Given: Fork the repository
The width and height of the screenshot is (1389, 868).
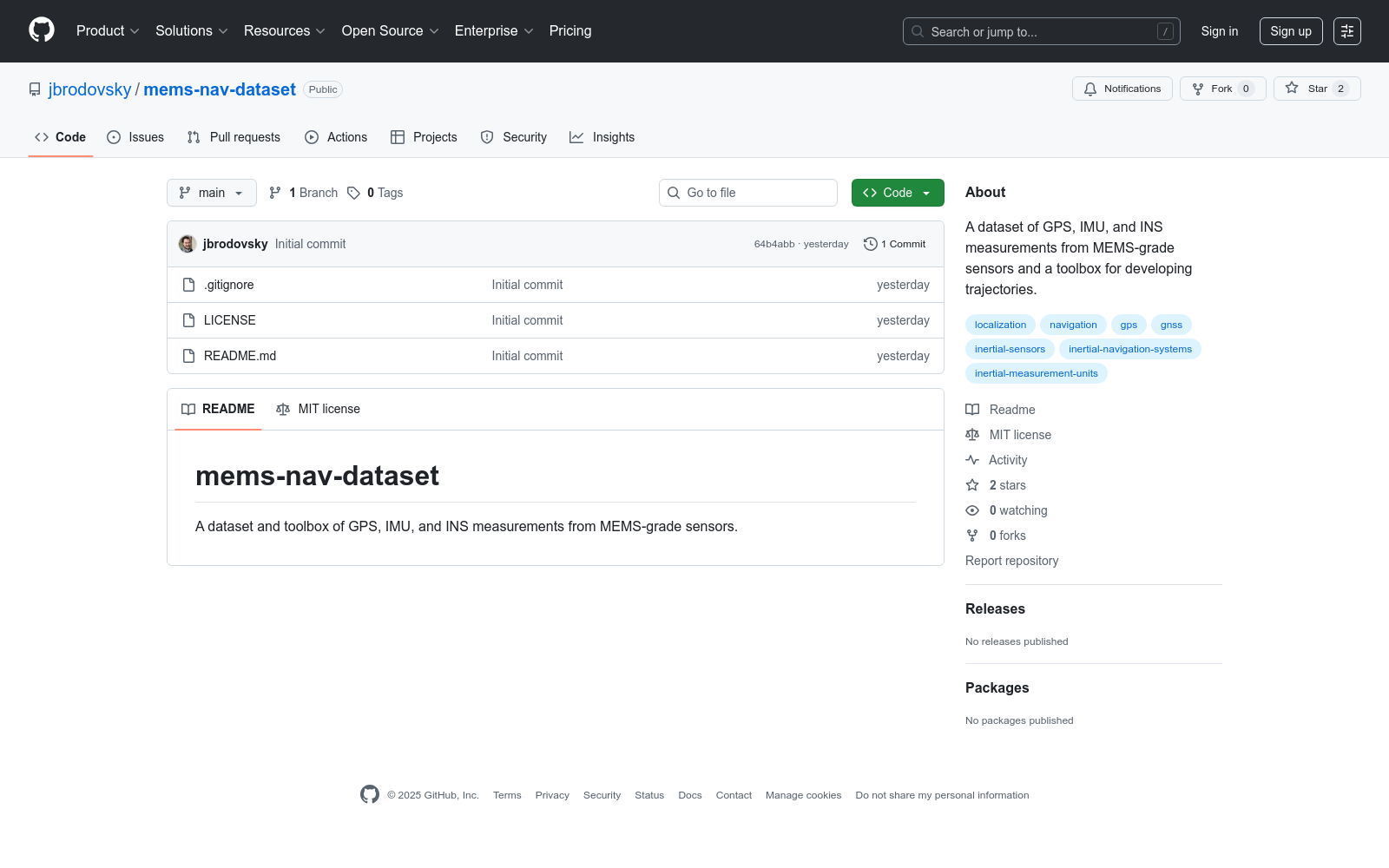Looking at the screenshot, I should click(1222, 89).
